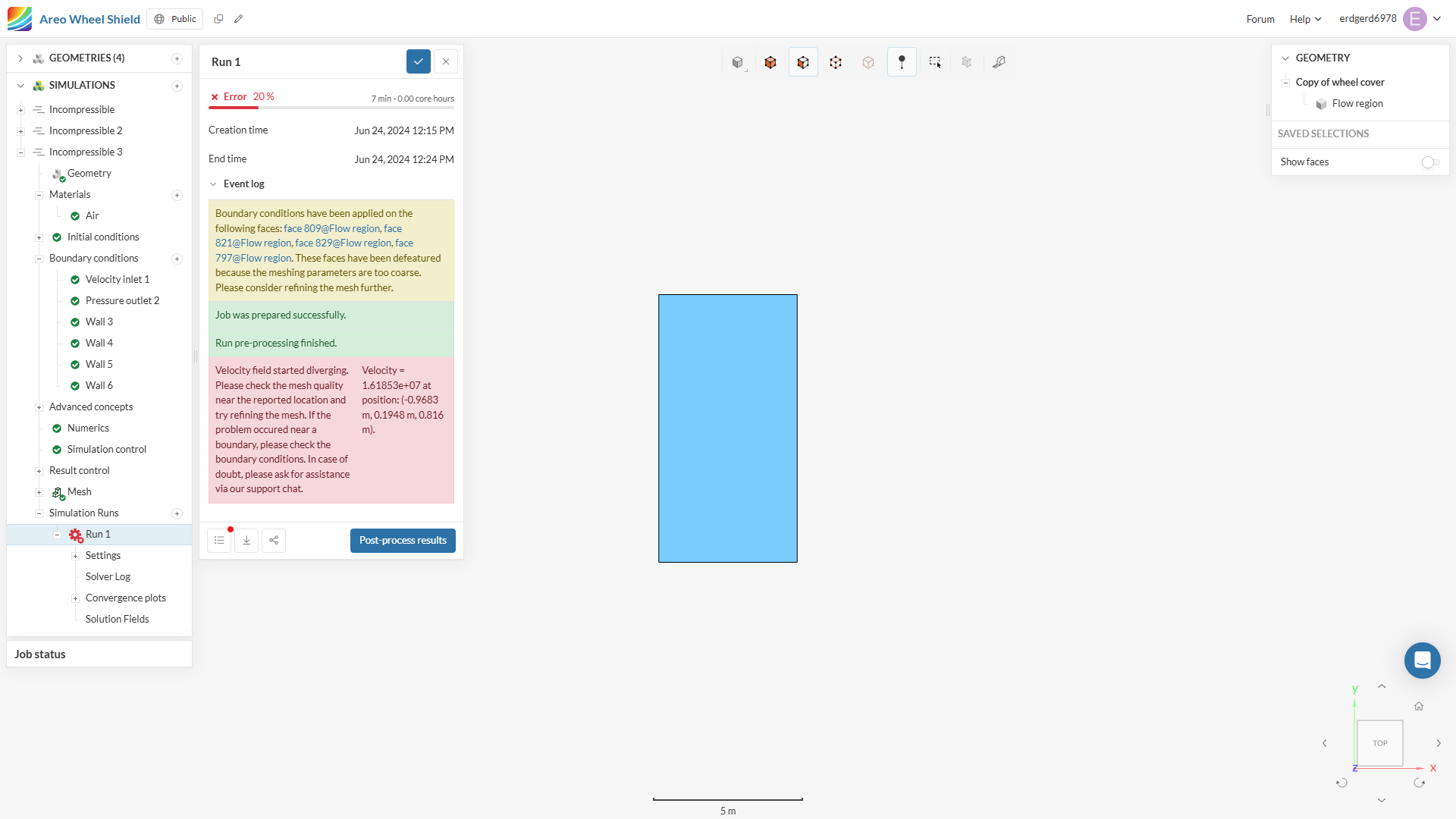Expand the GEOMETRIES (4) section
This screenshot has width=1456, height=819.
click(20, 58)
